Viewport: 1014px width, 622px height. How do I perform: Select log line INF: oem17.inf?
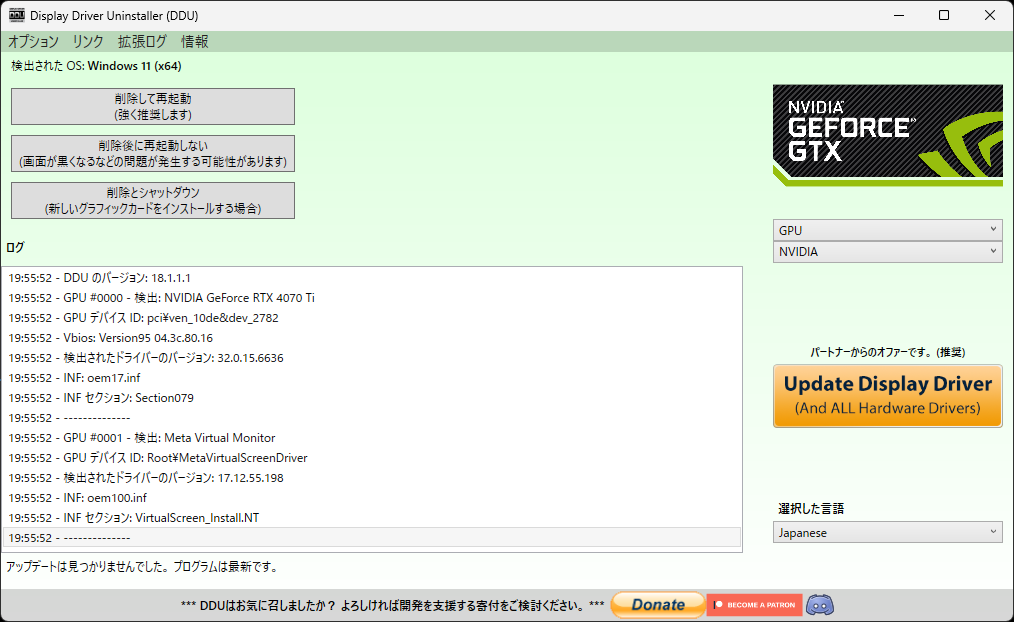(372, 378)
